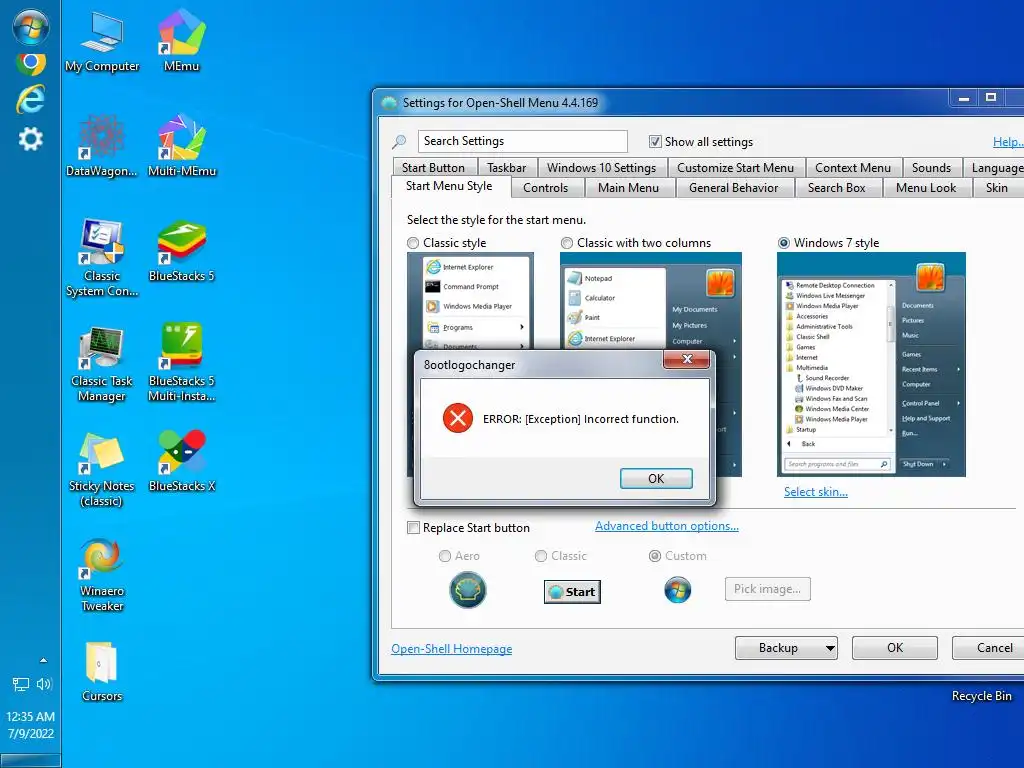Select Windows 7 style radio button
Image resolution: width=1024 pixels, height=768 pixels.
coord(784,243)
